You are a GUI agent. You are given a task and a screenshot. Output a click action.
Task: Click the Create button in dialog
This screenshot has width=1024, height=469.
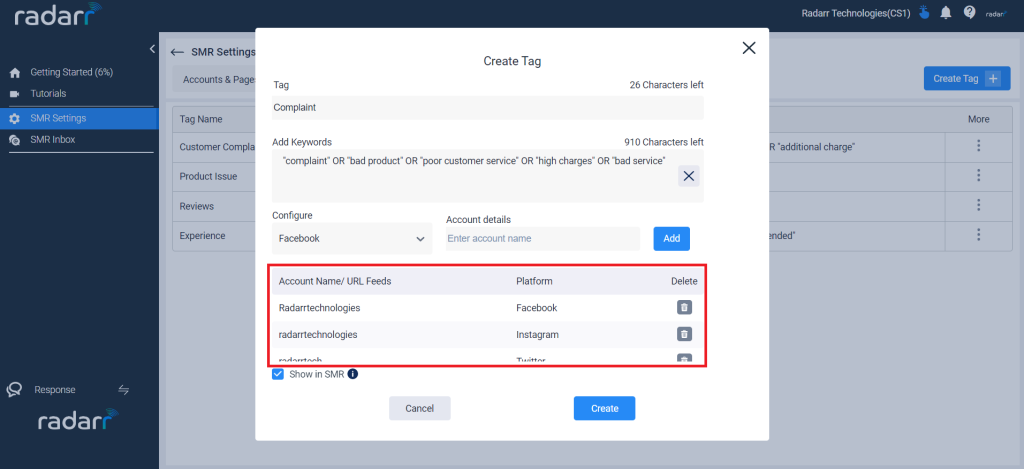coord(605,408)
